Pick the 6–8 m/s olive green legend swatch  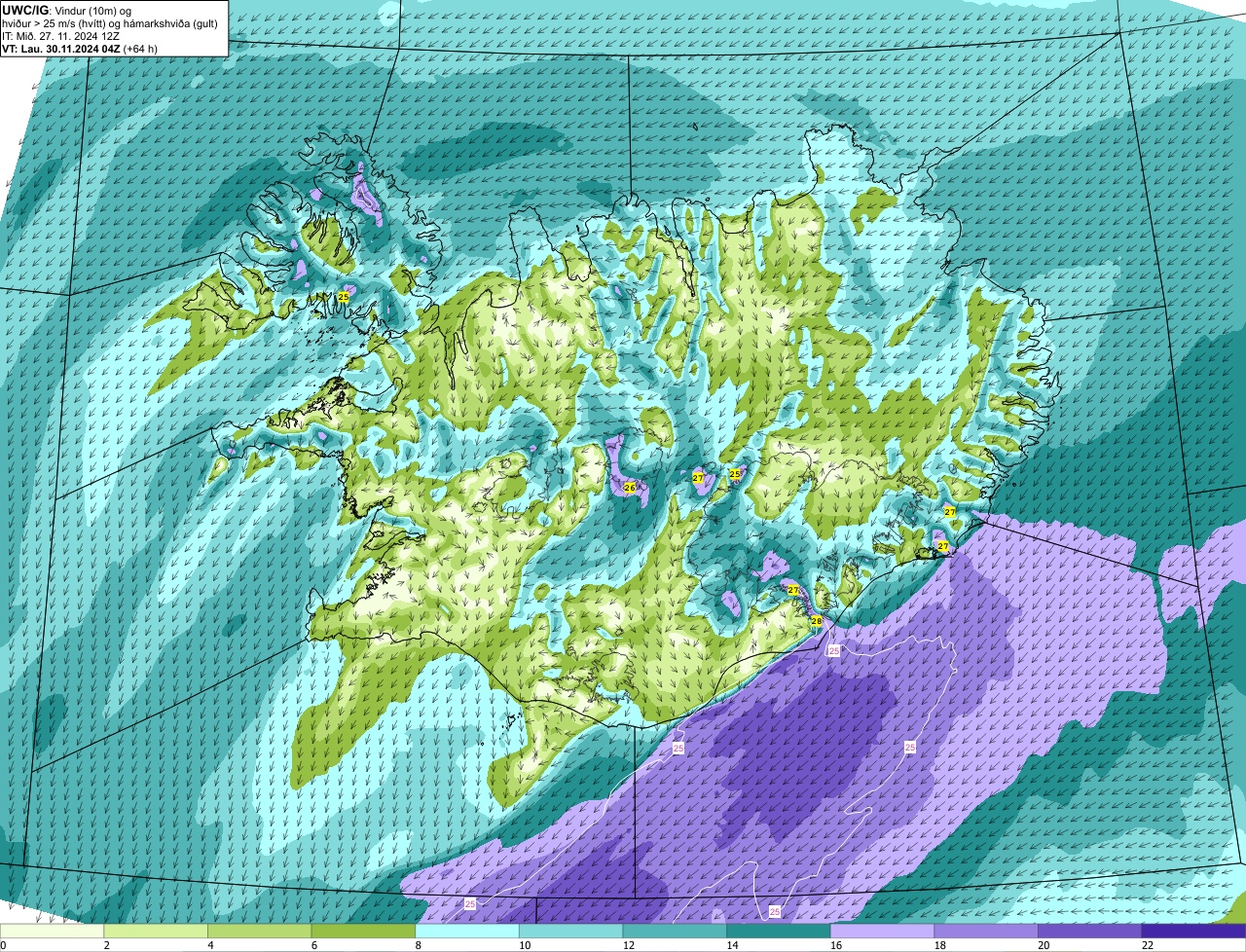click(363, 932)
